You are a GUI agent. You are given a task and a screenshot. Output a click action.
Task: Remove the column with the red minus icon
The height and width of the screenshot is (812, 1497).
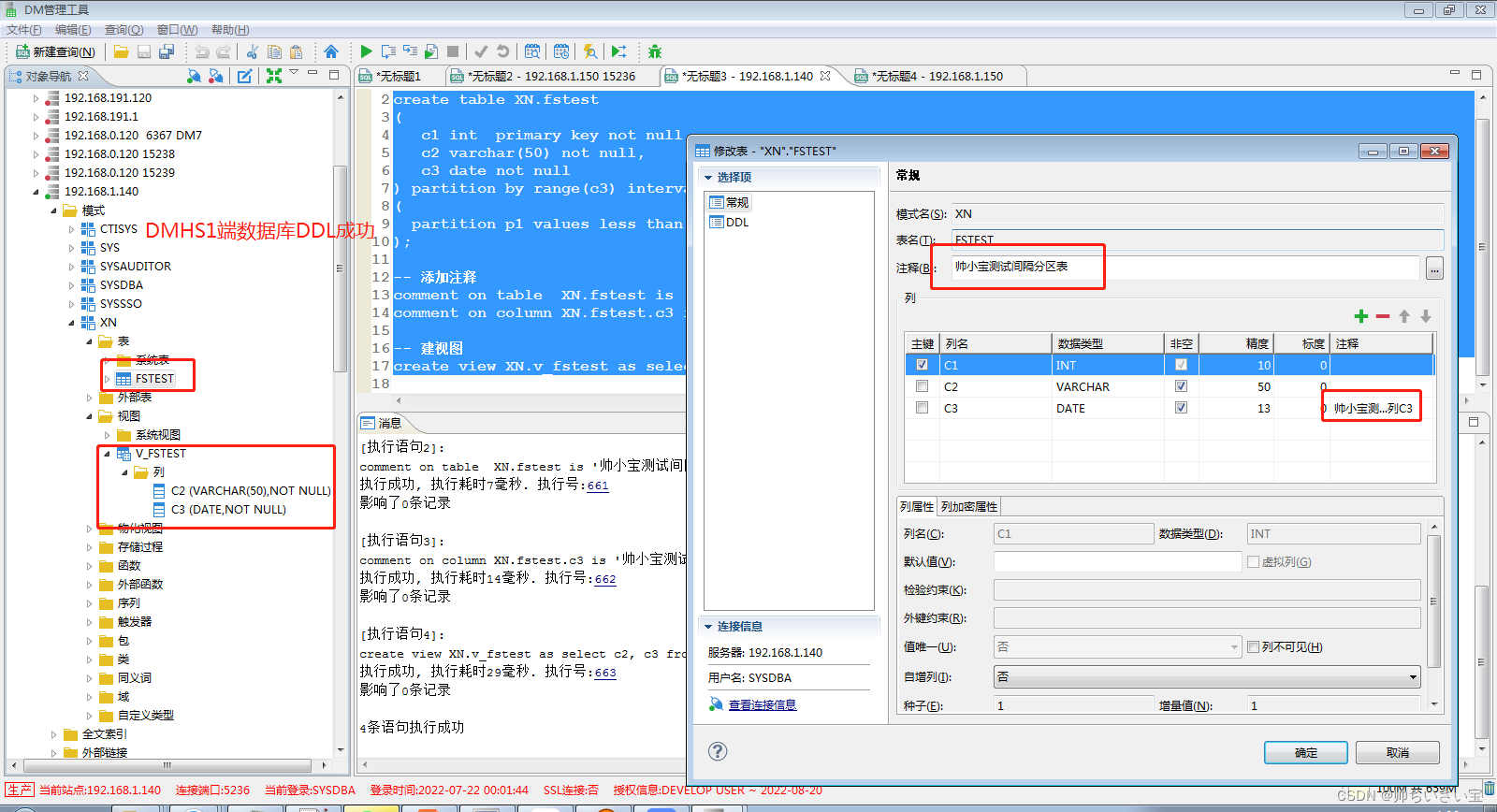1383,316
